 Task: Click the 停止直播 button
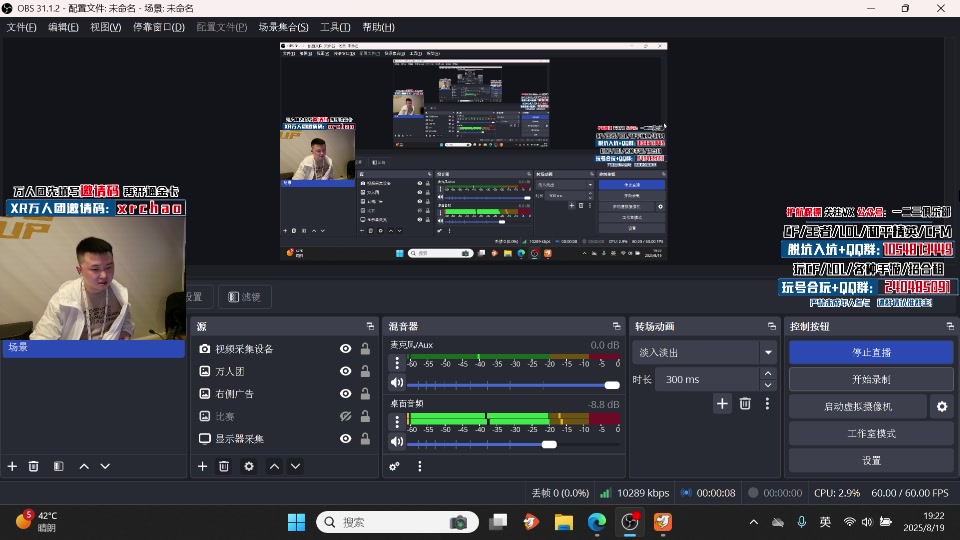click(x=871, y=353)
